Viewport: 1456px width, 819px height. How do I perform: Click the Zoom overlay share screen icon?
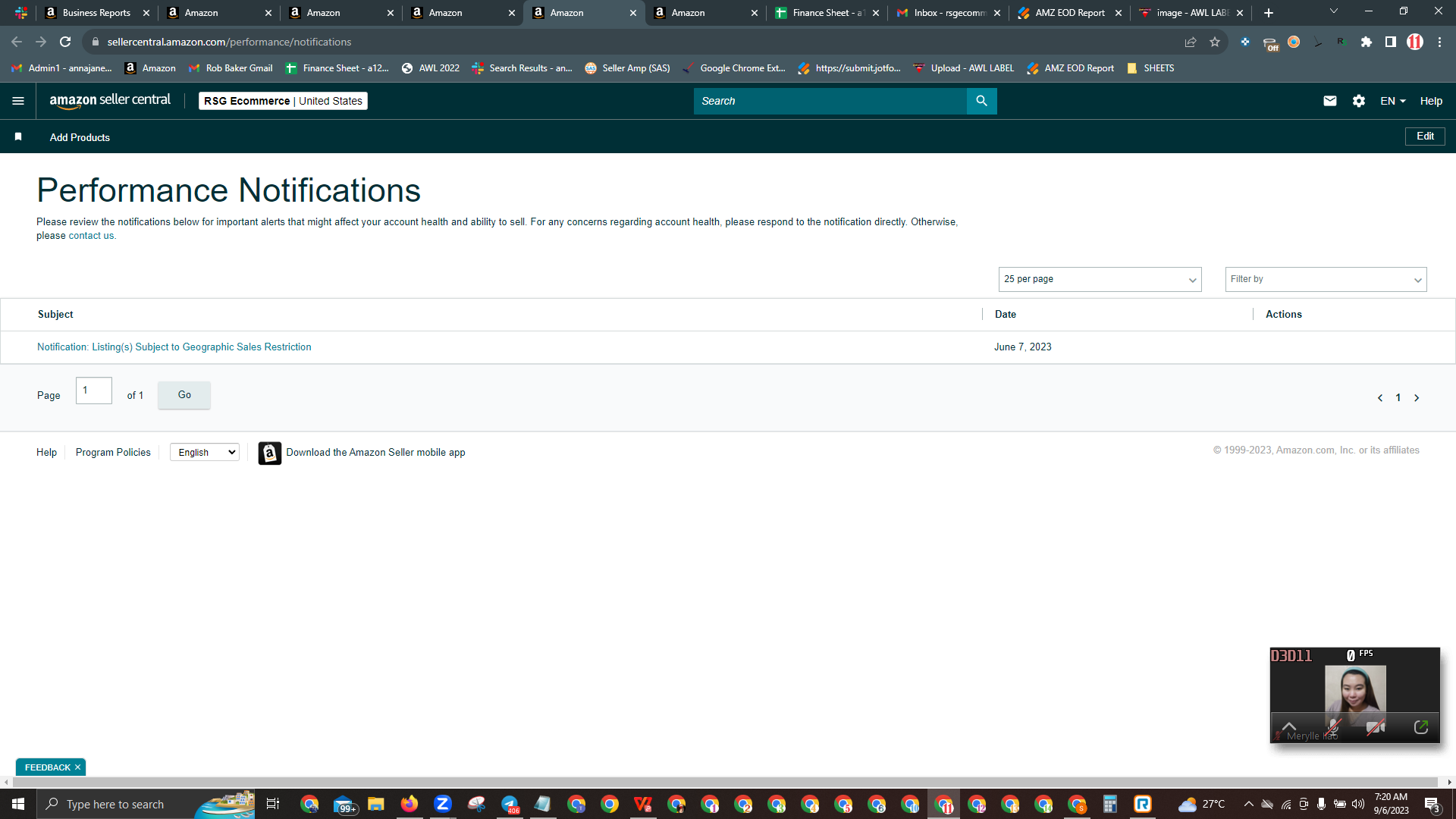pos(1421,727)
